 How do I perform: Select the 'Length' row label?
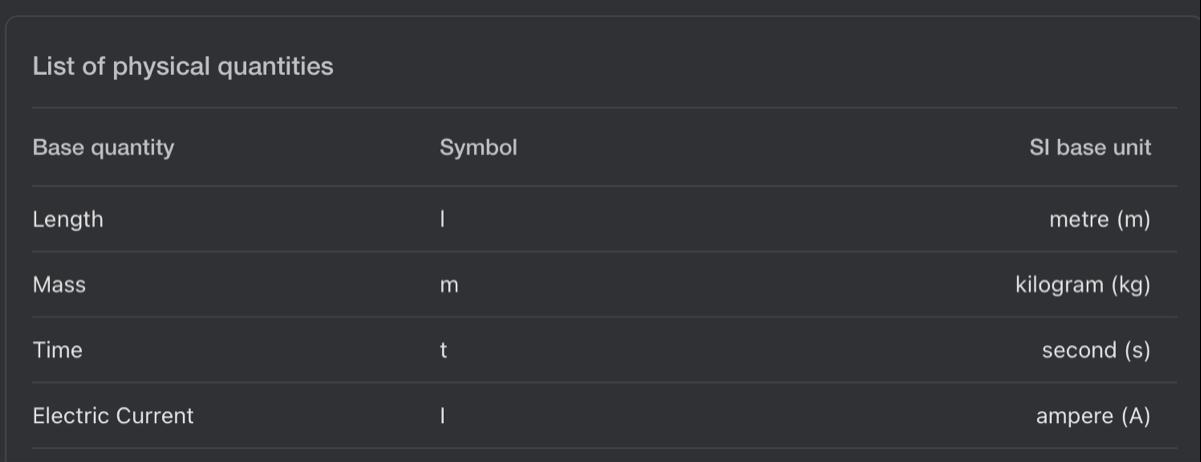68,219
